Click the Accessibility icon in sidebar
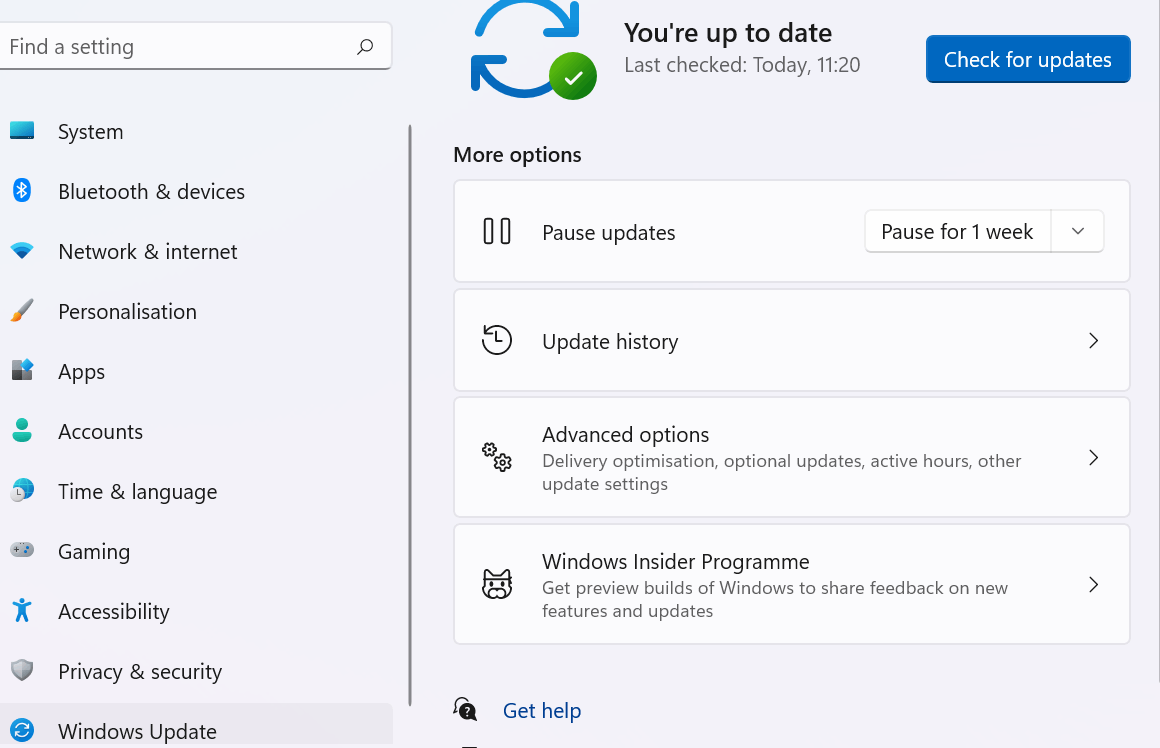The width and height of the screenshot is (1160, 748). click(22, 611)
